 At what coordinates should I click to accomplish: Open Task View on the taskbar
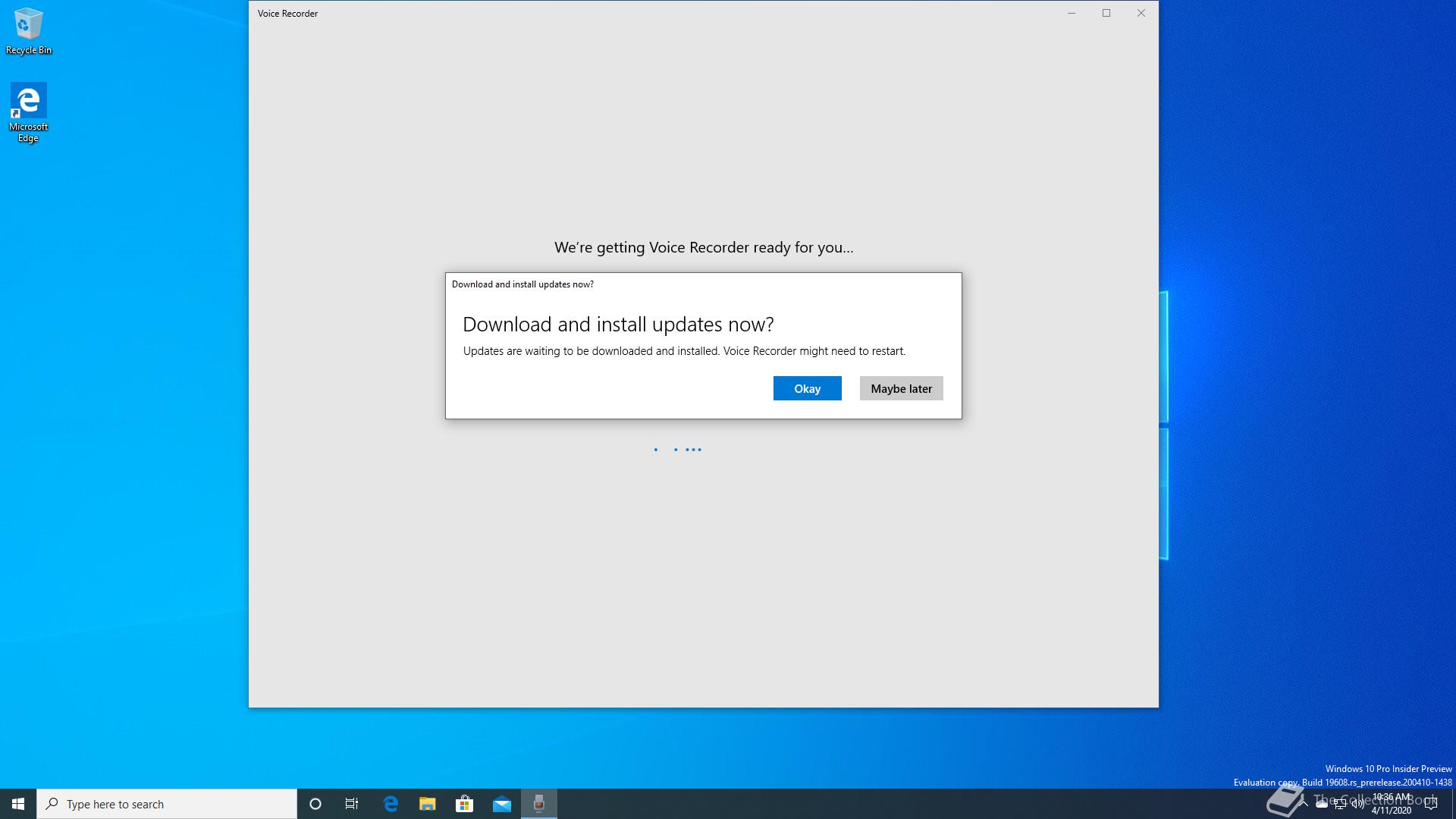pyautogui.click(x=352, y=804)
